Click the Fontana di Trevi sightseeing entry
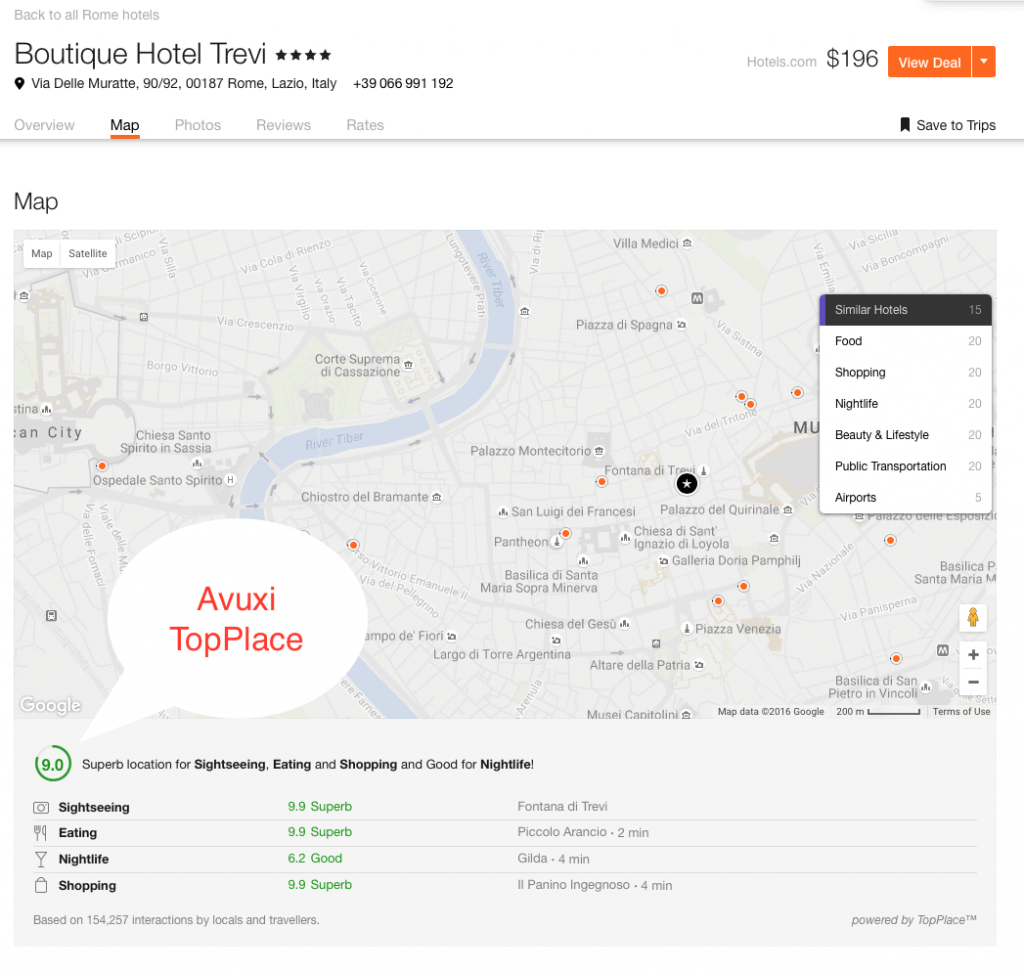 click(562, 806)
